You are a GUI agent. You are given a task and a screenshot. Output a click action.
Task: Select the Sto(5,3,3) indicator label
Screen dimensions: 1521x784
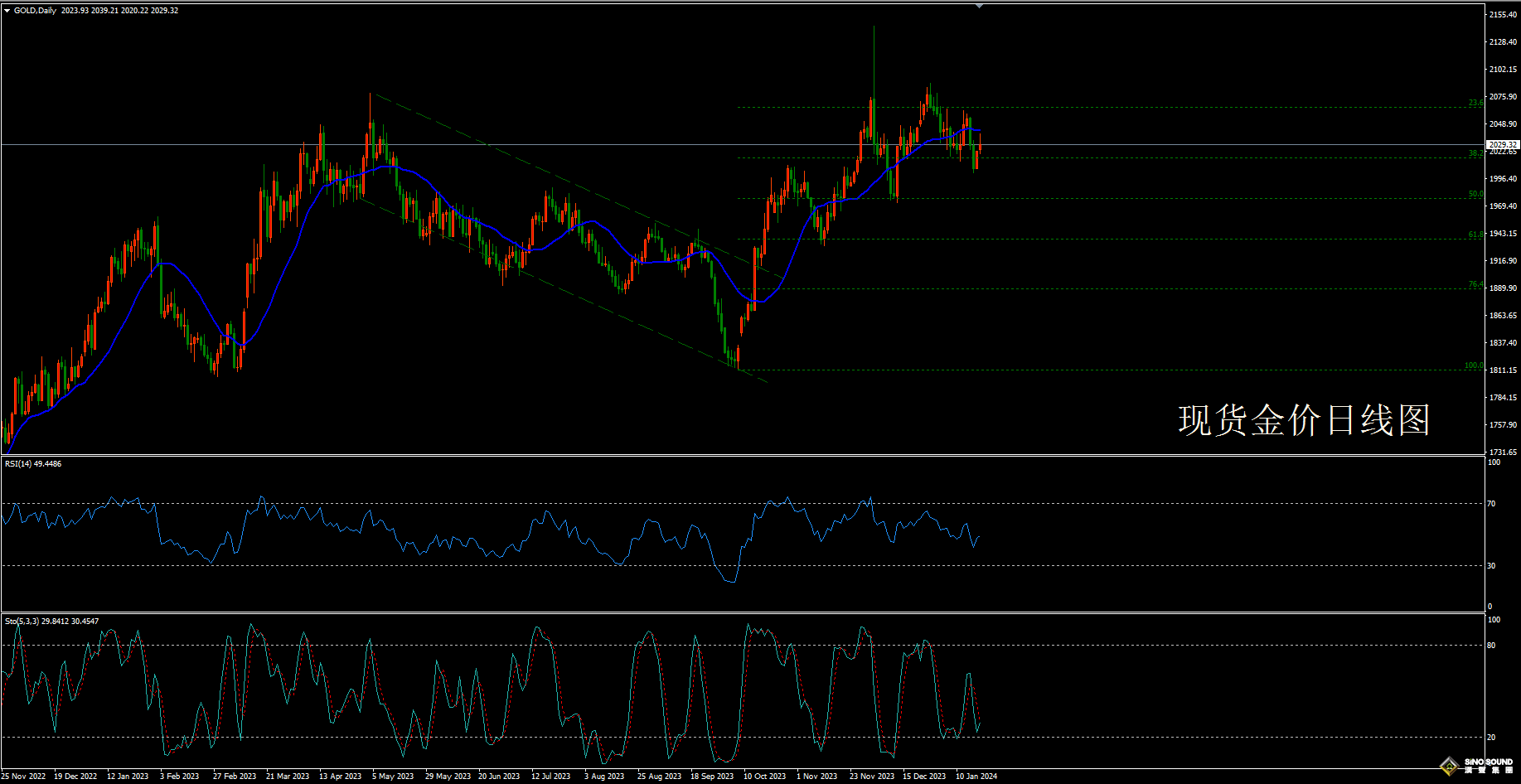point(51,622)
